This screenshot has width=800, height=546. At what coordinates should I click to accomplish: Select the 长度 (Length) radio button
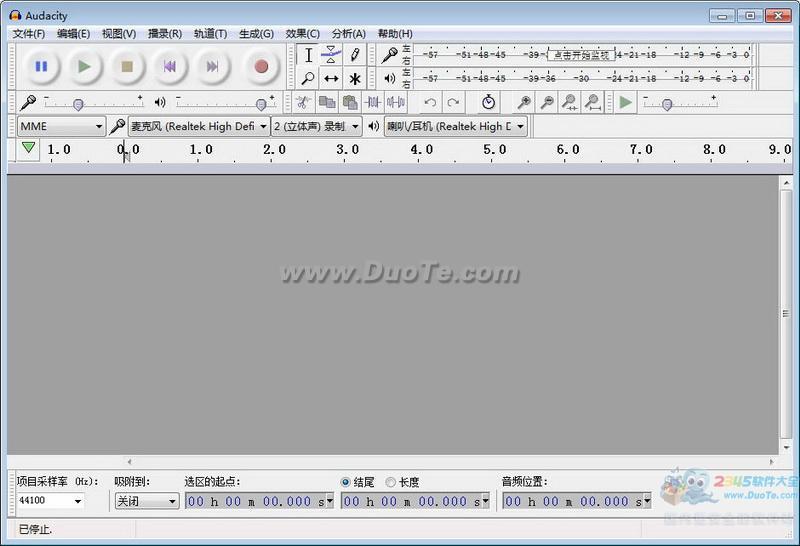390,482
